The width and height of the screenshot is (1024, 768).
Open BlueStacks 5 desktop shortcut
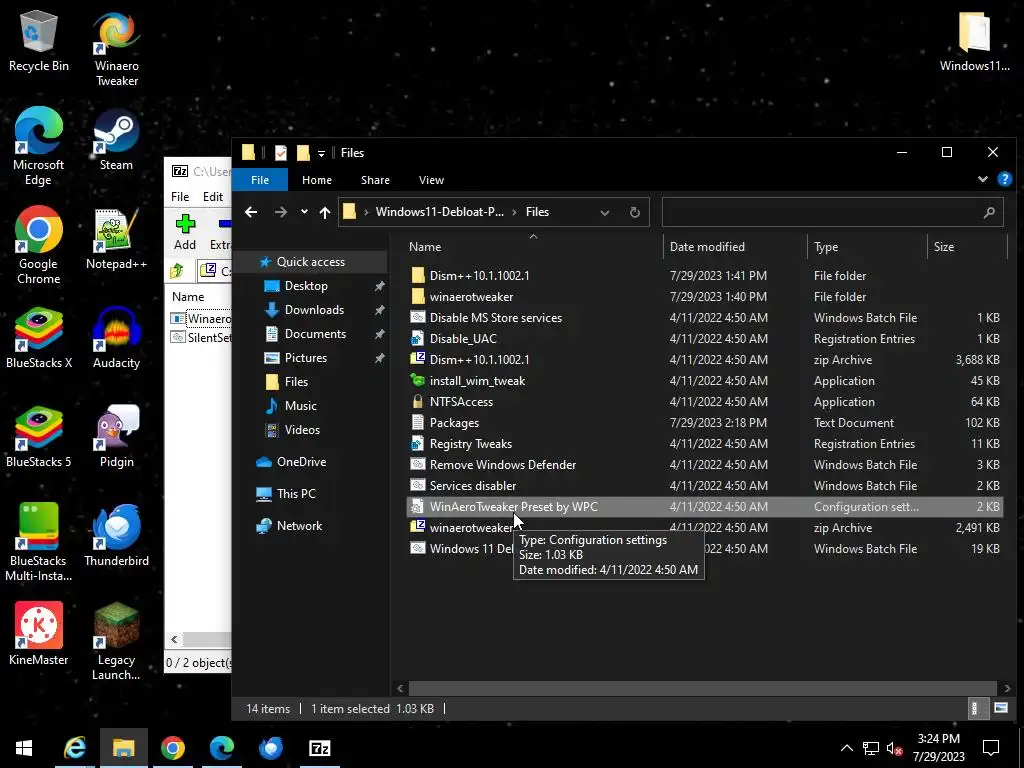click(x=39, y=438)
